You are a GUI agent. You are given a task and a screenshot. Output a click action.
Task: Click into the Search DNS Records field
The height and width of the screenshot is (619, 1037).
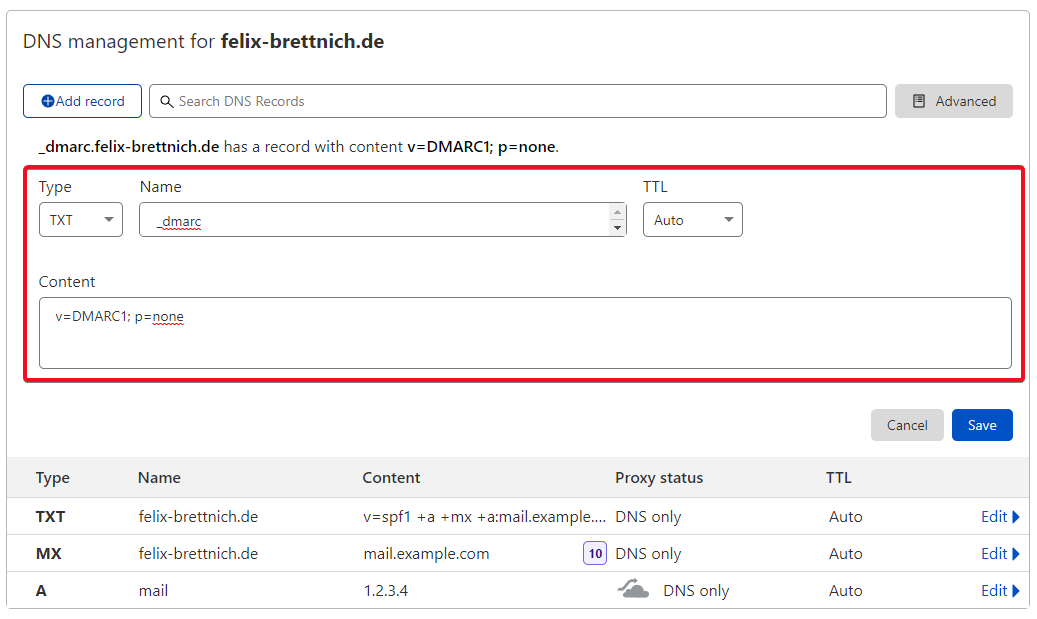[x=518, y=101]
